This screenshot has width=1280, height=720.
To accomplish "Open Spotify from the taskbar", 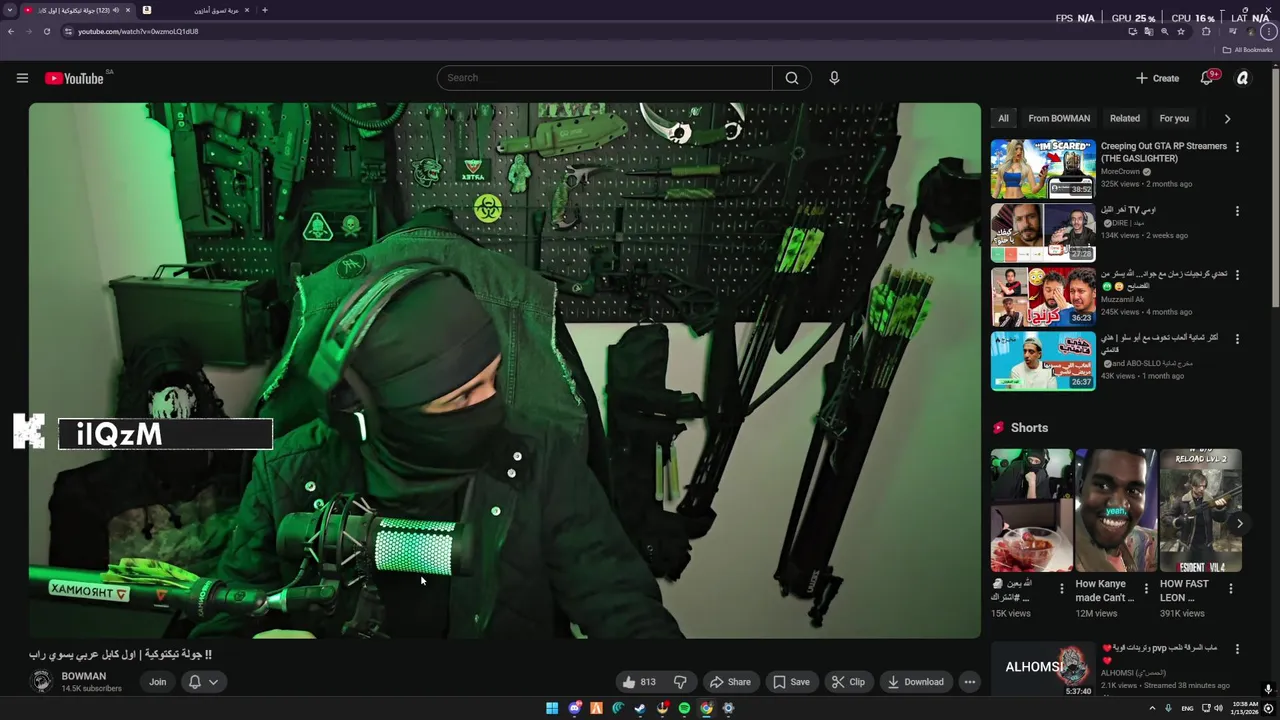I will (x=684, y=708).
